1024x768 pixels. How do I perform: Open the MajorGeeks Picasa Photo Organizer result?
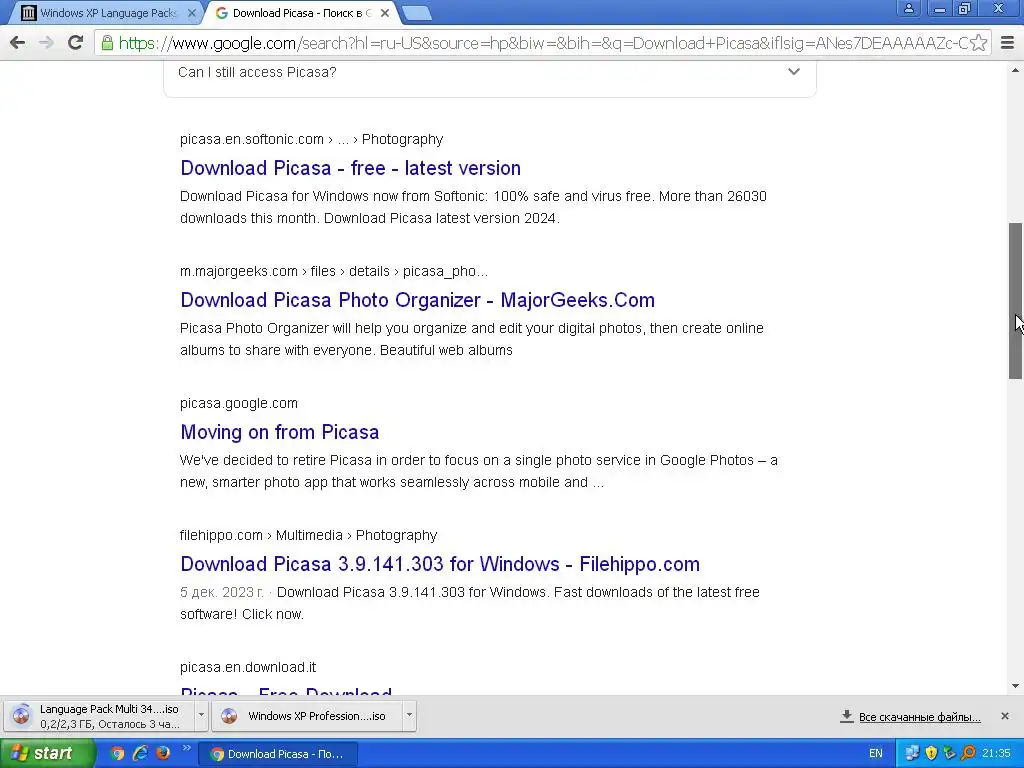coord(417,300)
